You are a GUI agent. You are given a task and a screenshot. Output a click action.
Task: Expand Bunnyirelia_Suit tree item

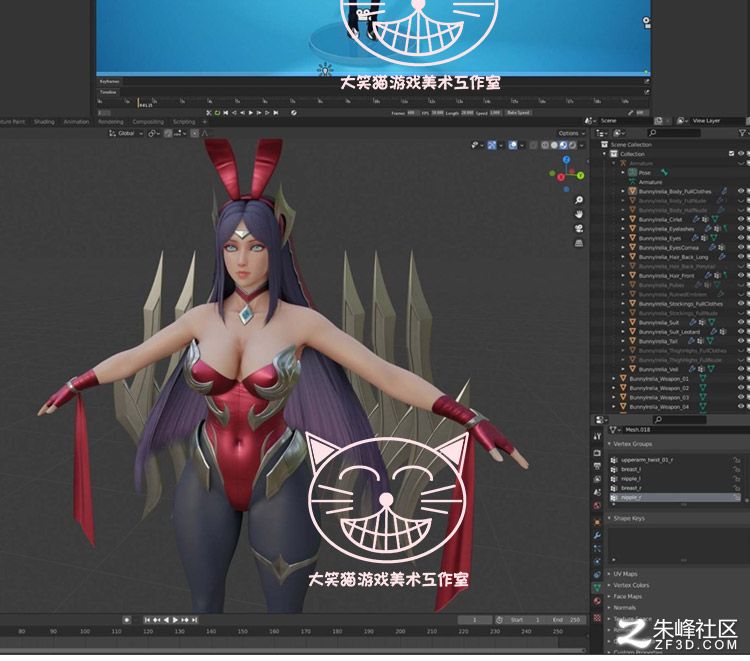click(623, 322)
